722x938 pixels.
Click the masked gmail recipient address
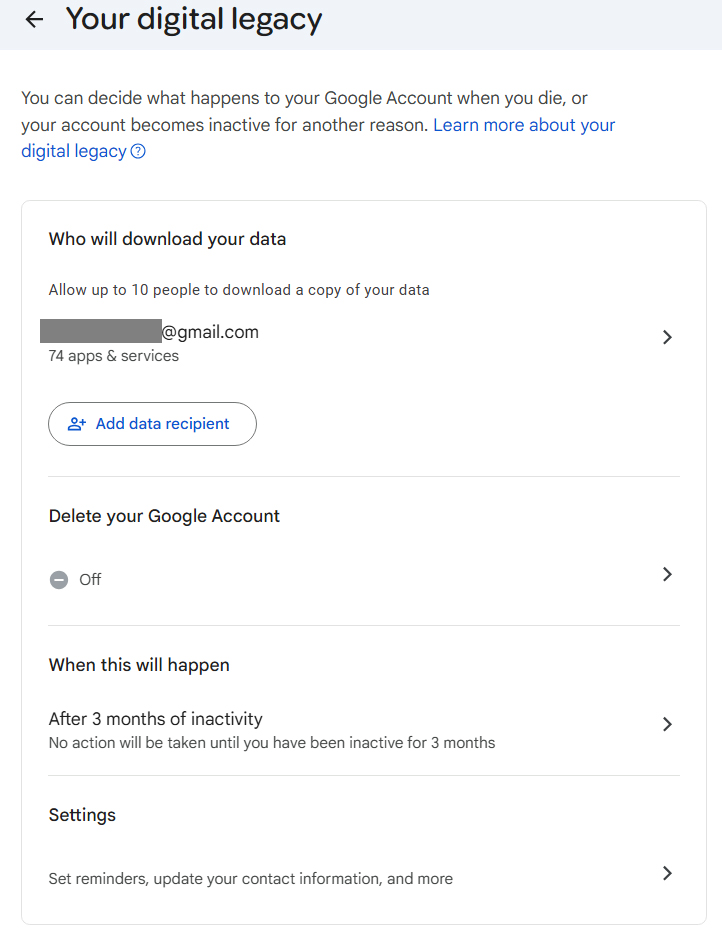coord(150,331)
